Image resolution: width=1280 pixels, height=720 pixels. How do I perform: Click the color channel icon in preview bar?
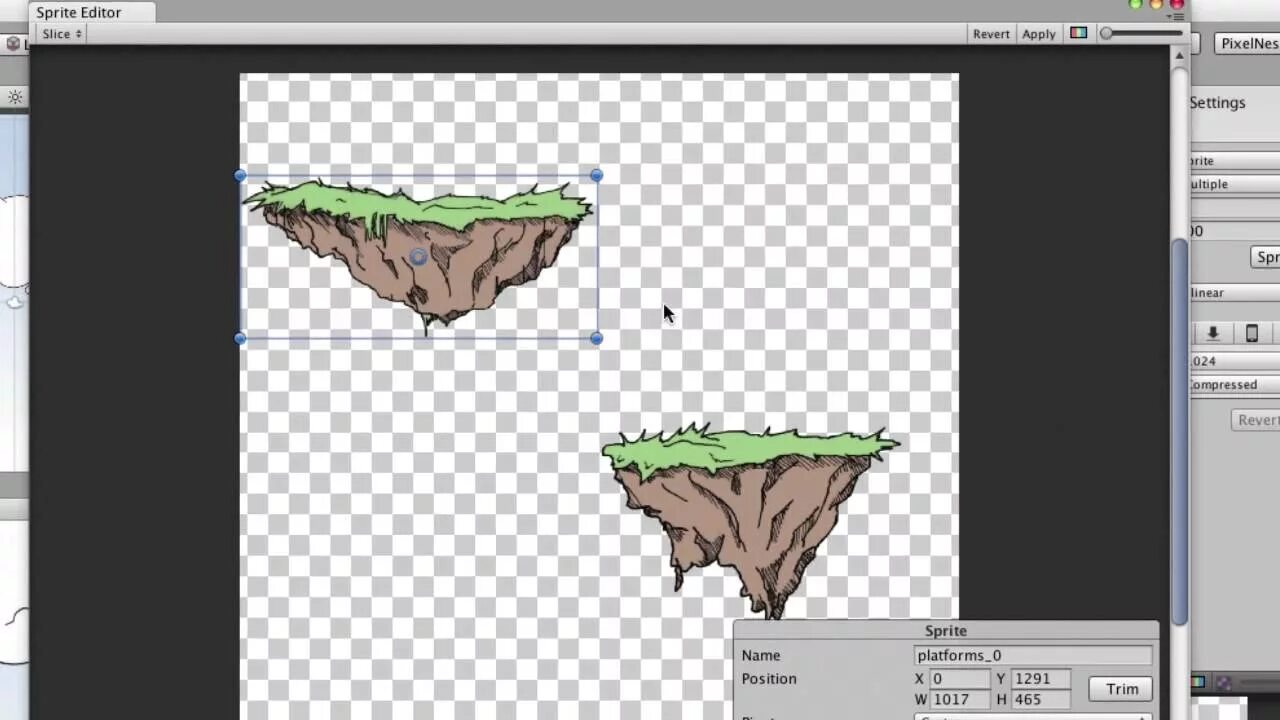pyautogui.click(x=1198, y=682)
